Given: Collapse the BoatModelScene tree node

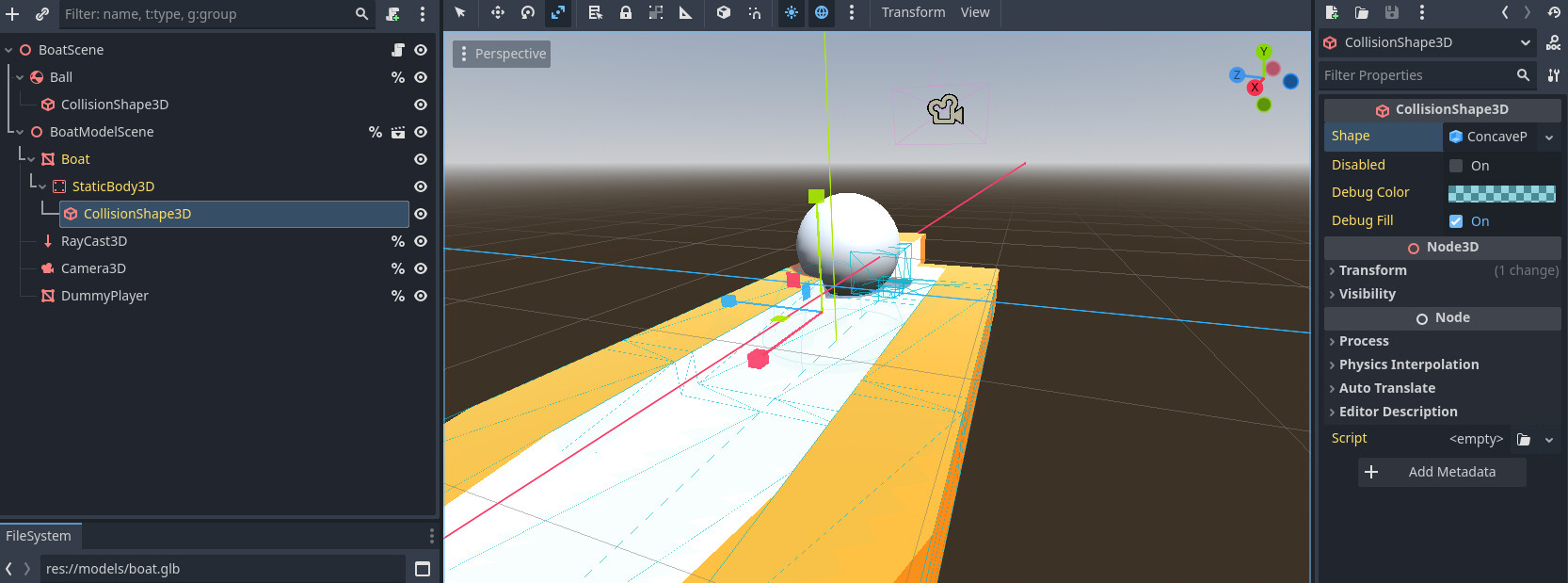Looking at the screenshot, I should coord(20,132).
